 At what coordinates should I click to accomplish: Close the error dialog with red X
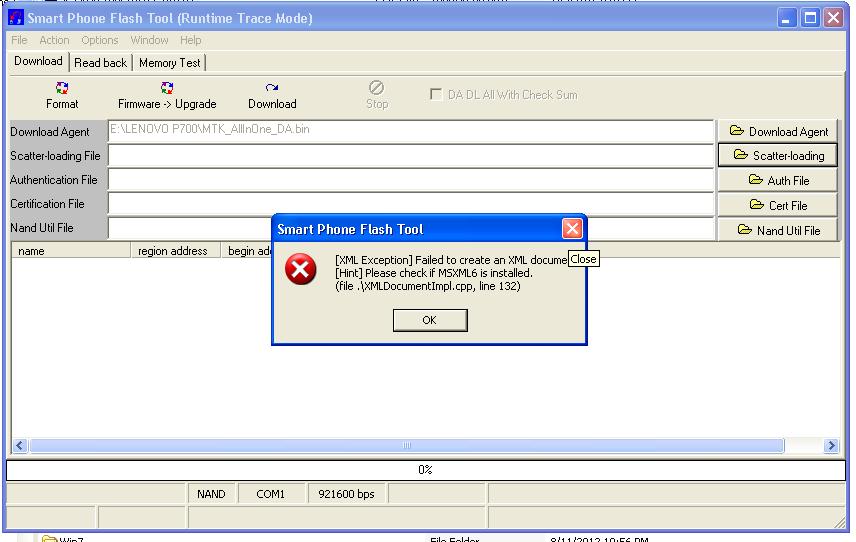coord(572,229)
